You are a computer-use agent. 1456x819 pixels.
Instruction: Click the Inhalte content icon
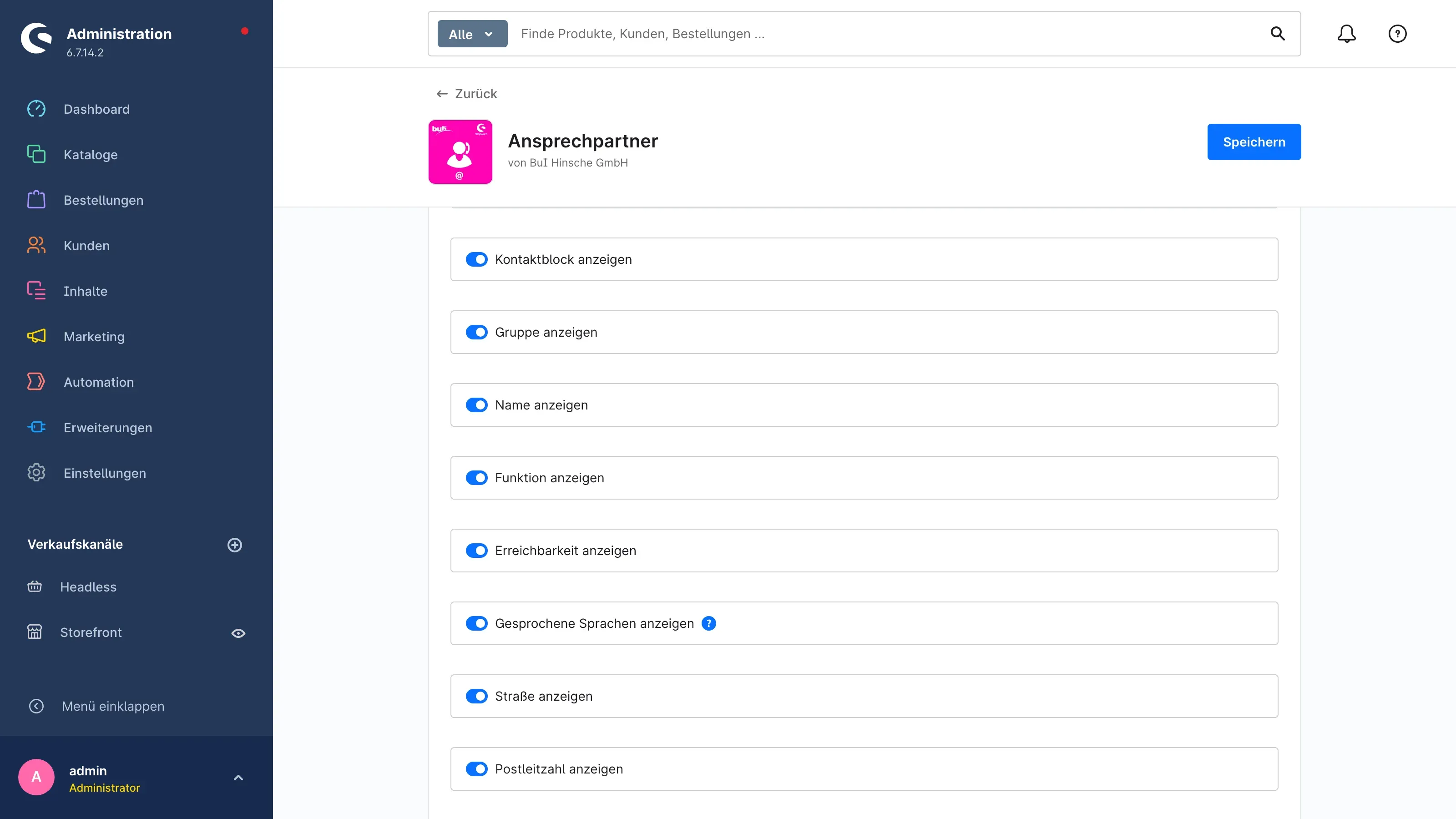[x=36, y=291]
